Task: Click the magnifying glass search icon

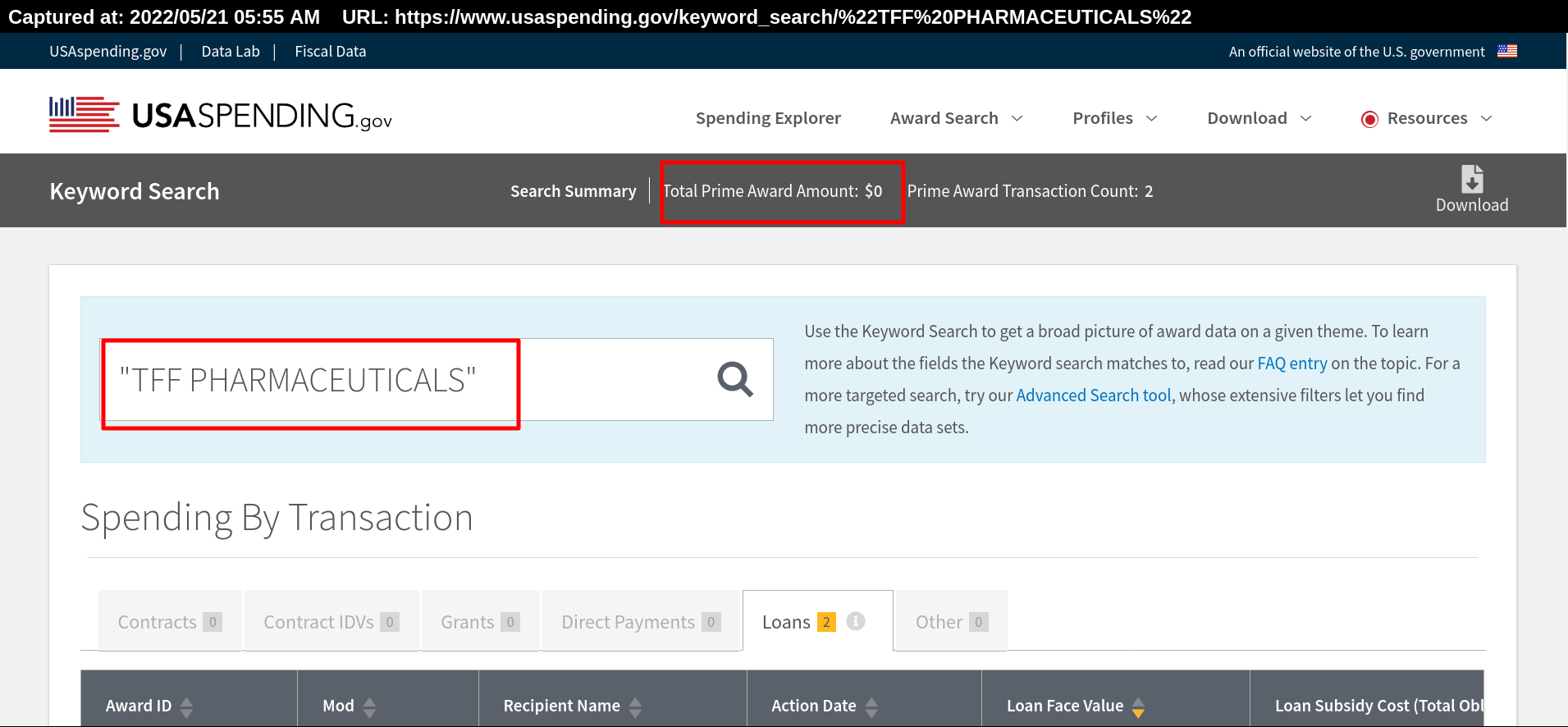Action: click(x=735, y=379)
